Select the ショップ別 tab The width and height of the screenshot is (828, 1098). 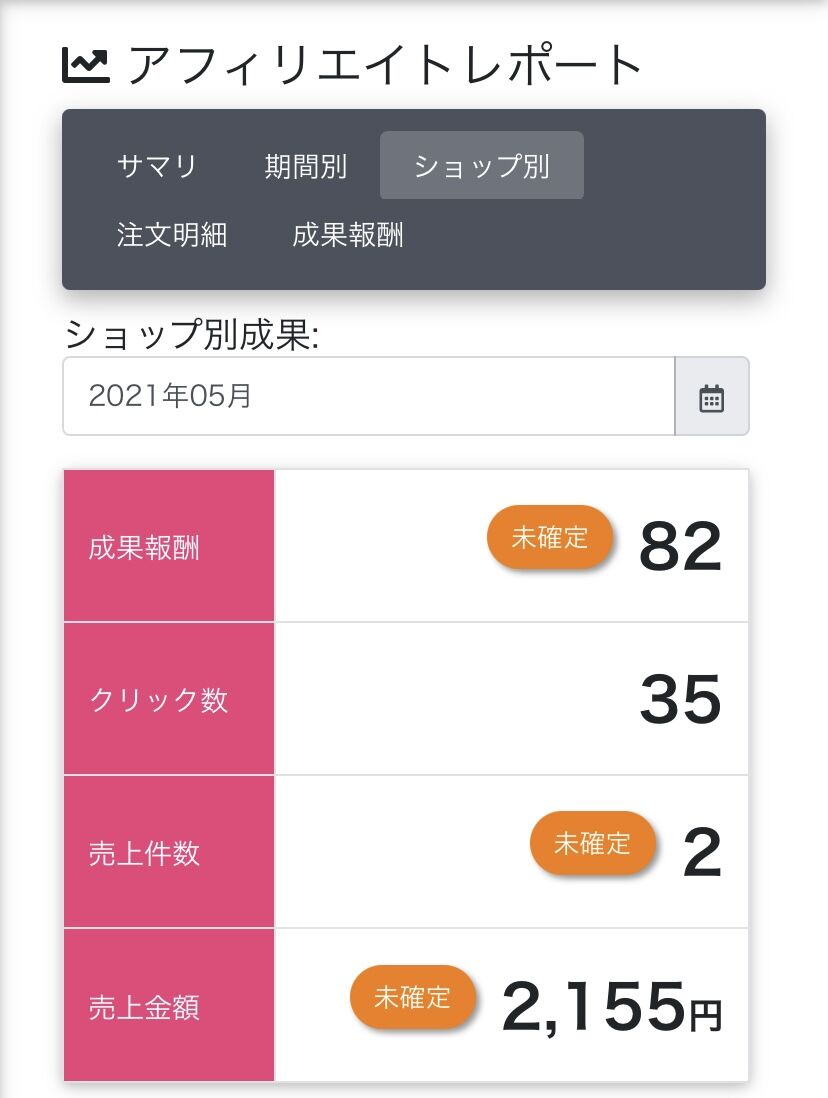click(481, 166)
